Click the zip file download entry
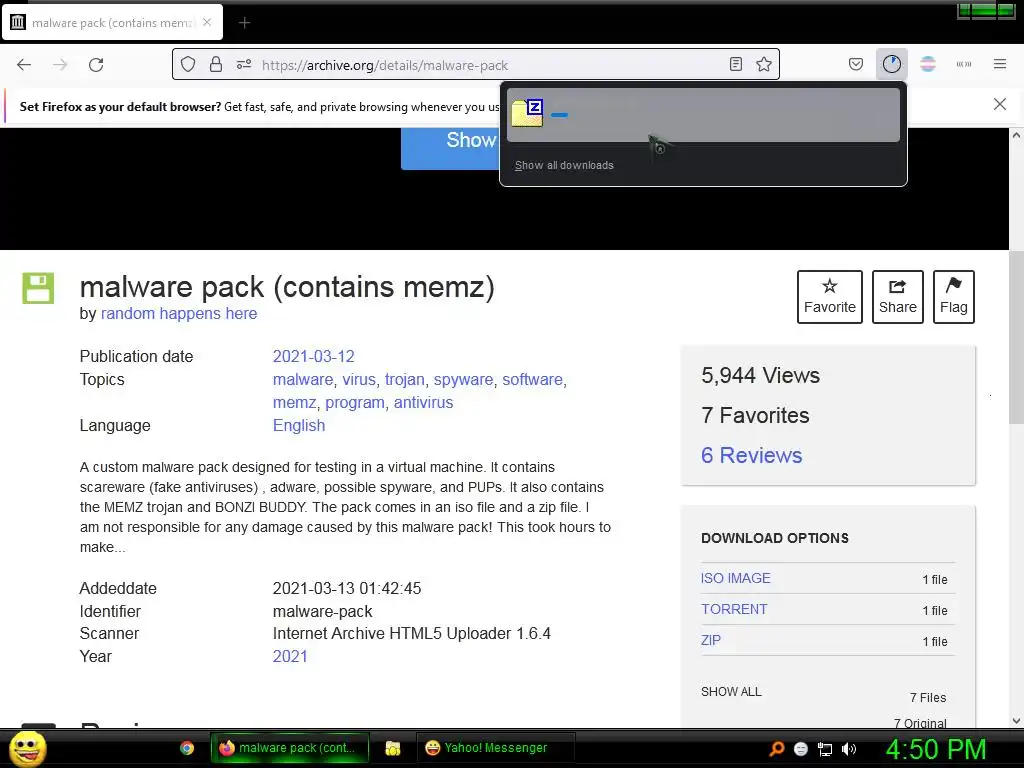This screenshot has height=768, width=1024. coord(703,115)
